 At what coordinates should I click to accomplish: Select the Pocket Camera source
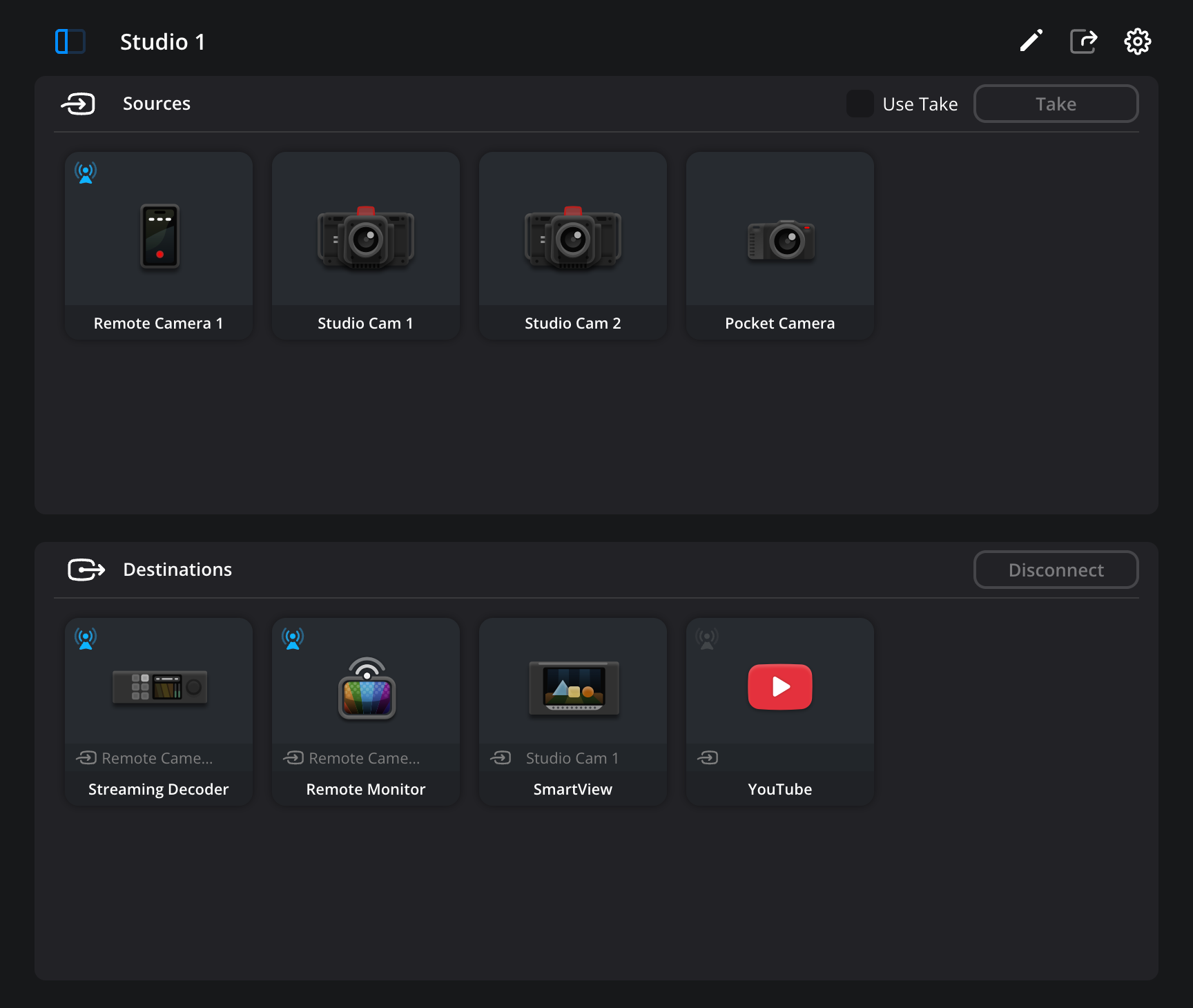point(780,246)
